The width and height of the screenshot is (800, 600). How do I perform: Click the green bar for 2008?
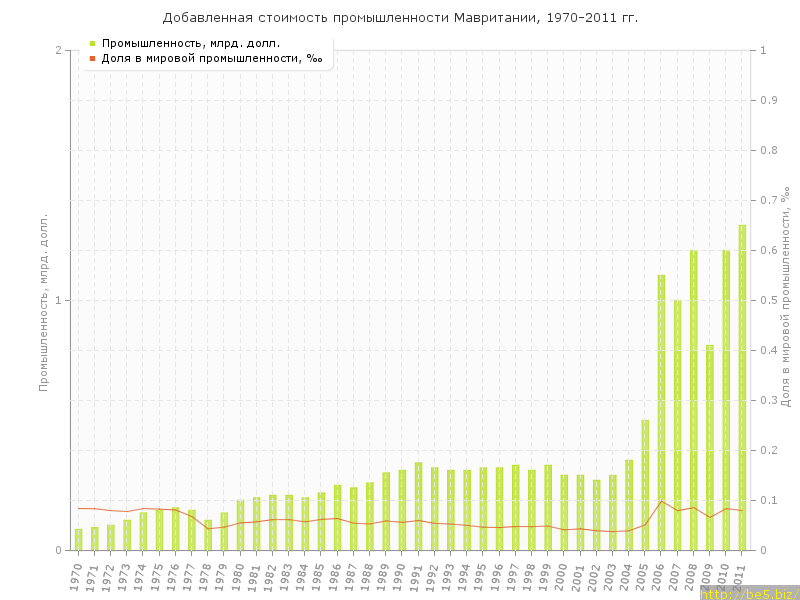tap(693, 400)
